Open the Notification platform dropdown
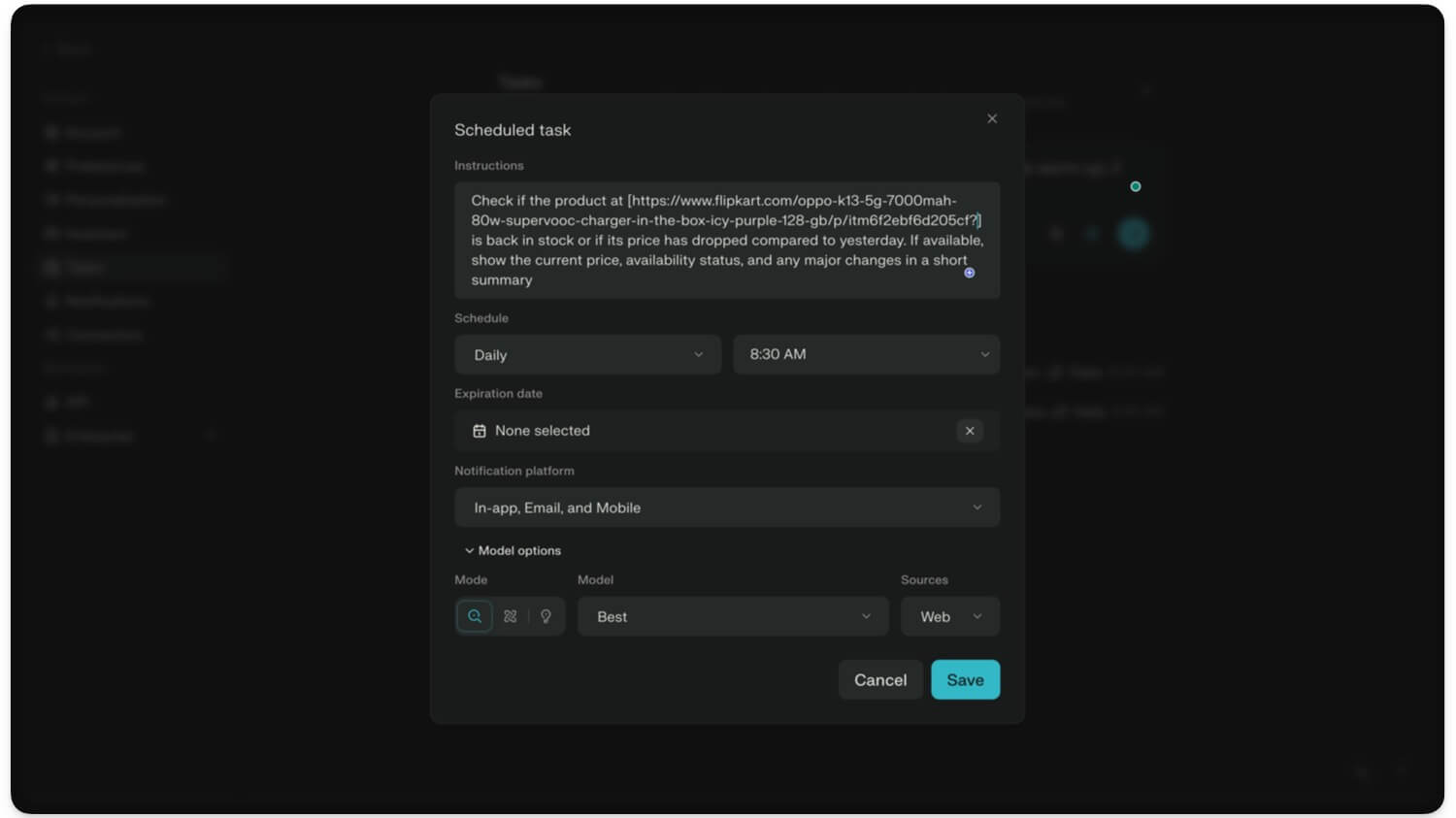Image resolution: width=1456 pixels, height=818 pixels. [x=726, y=507]
